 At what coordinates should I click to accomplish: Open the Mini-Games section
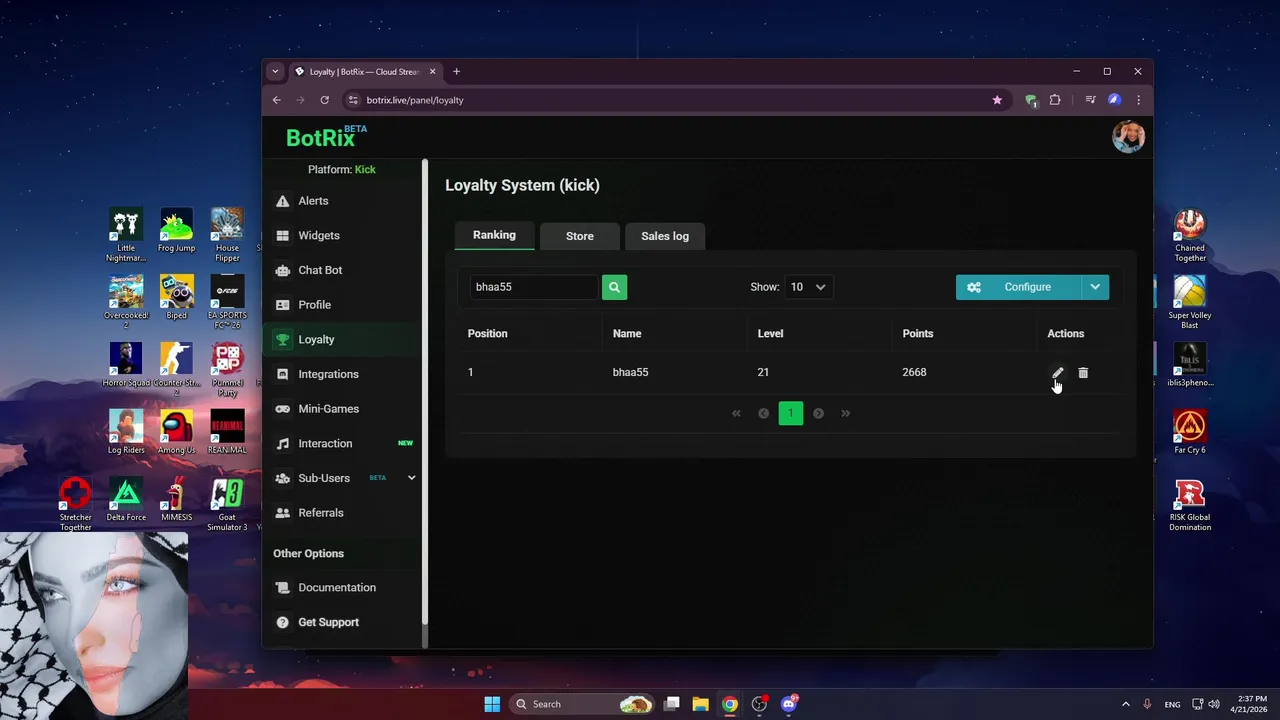(343, 409)
